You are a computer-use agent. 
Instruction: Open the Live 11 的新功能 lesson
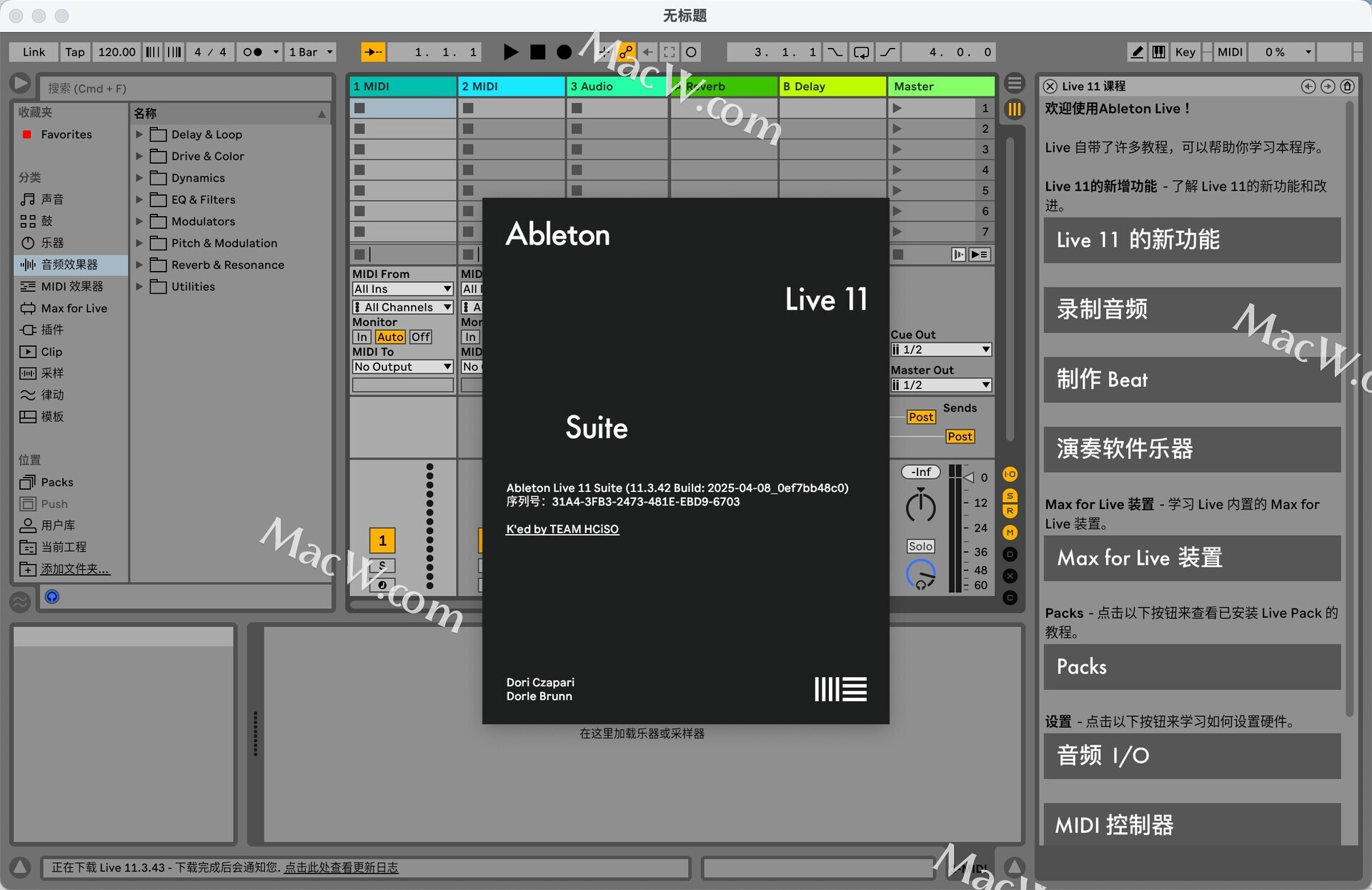(1191, 240)
